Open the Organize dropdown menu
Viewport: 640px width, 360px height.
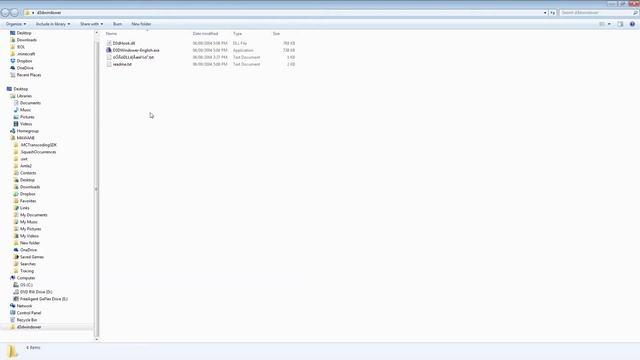[16, 24]
